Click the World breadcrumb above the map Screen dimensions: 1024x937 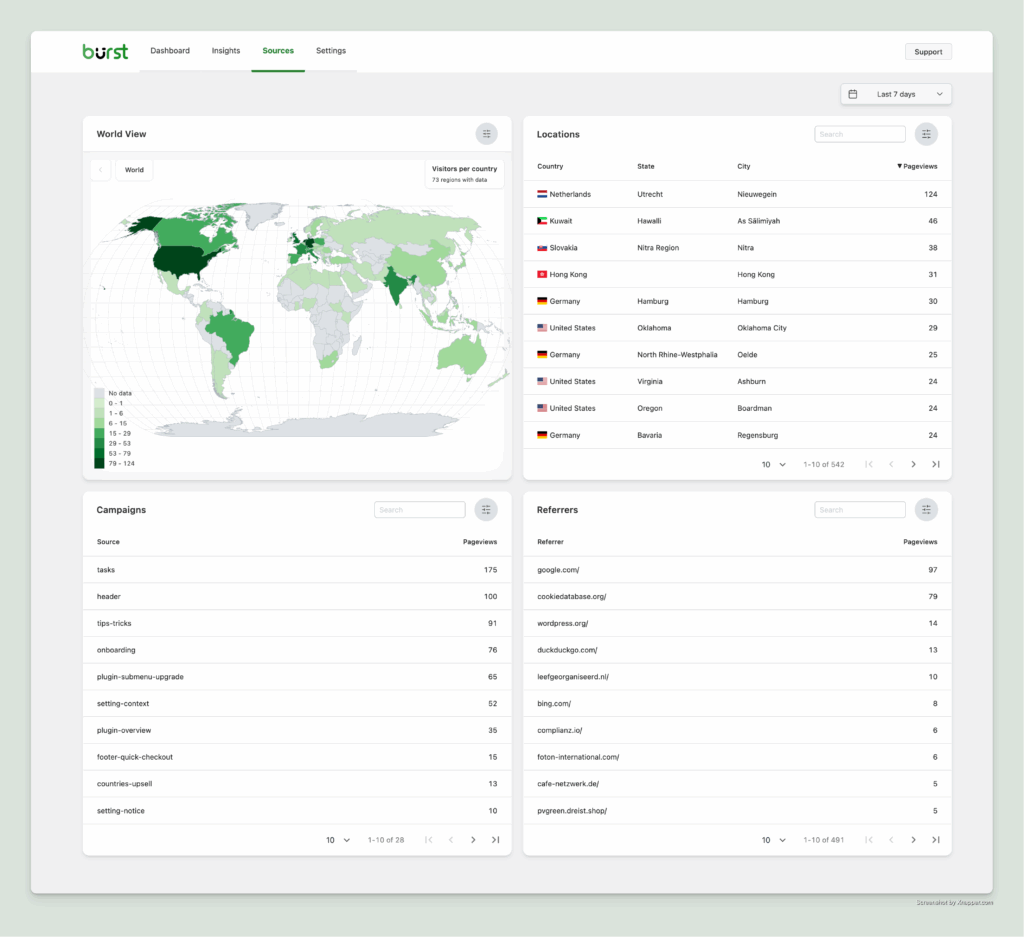coord(133,169)
